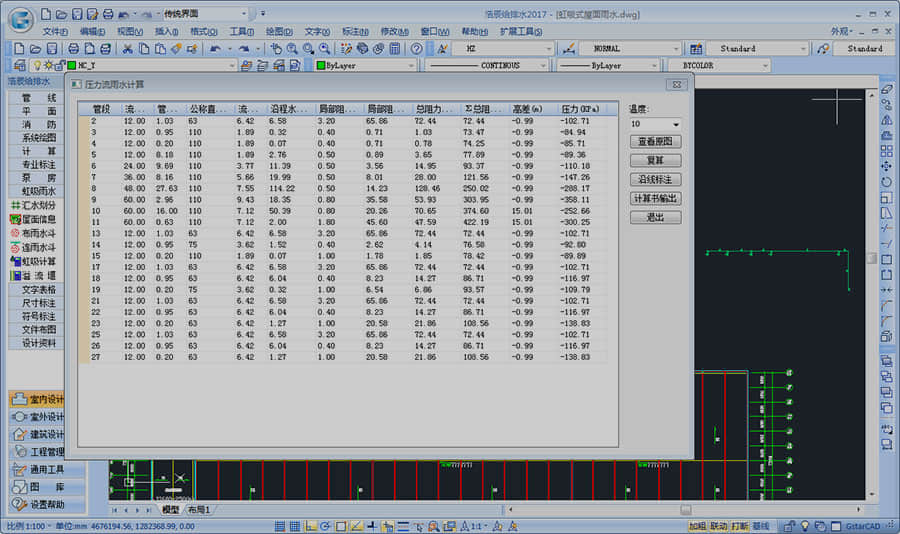The width and height of the screenshot is (900, 534).
Task: Click the Cut scissors icon in toolbar
Action: pyautogui.click(x=127, y=48)
